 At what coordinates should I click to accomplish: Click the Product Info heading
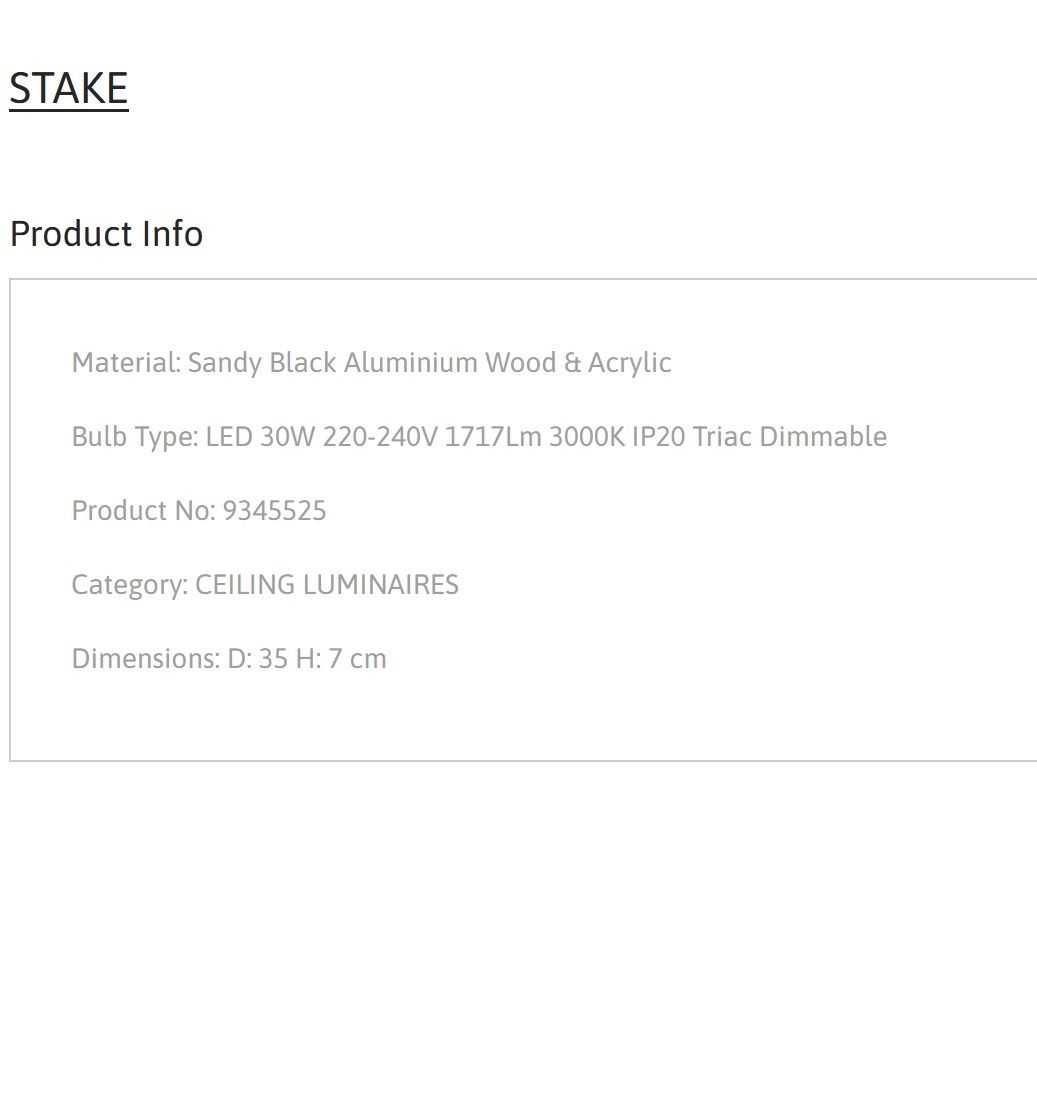click(106, 234)
